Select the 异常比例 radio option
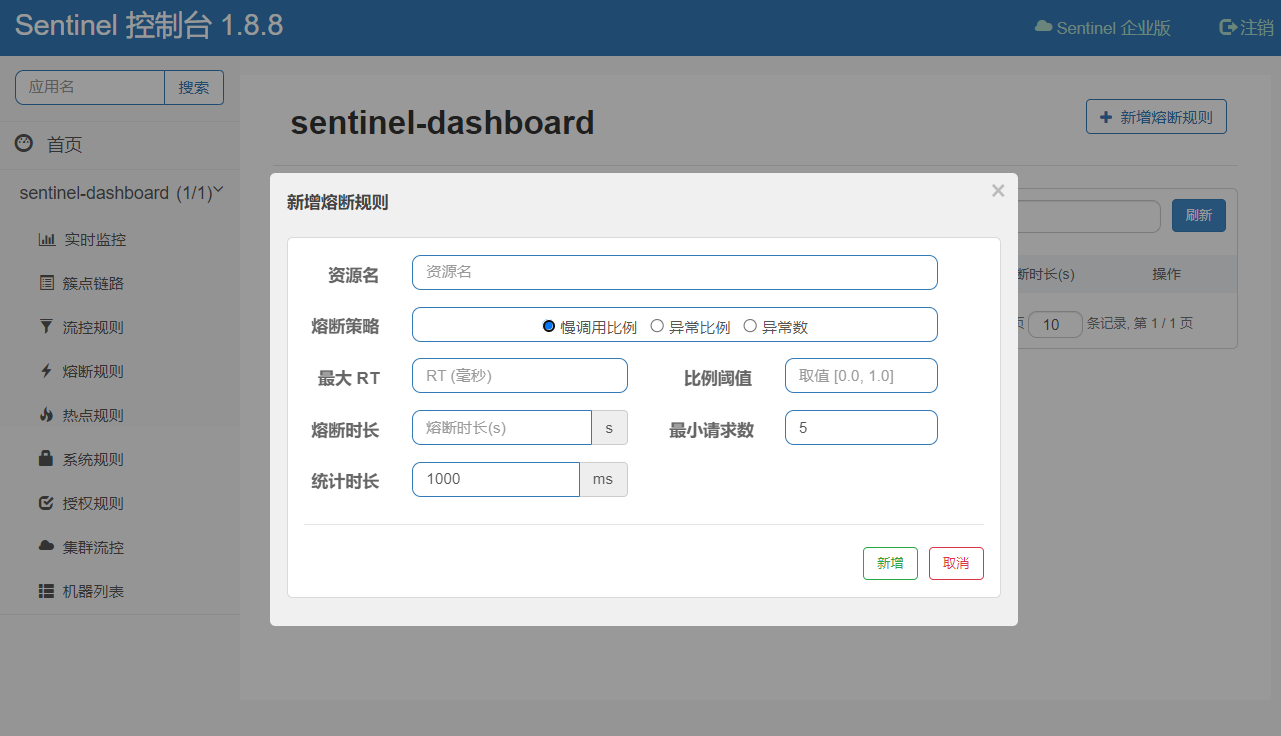Screen dimensions: 1281x736 click(657, 326)
